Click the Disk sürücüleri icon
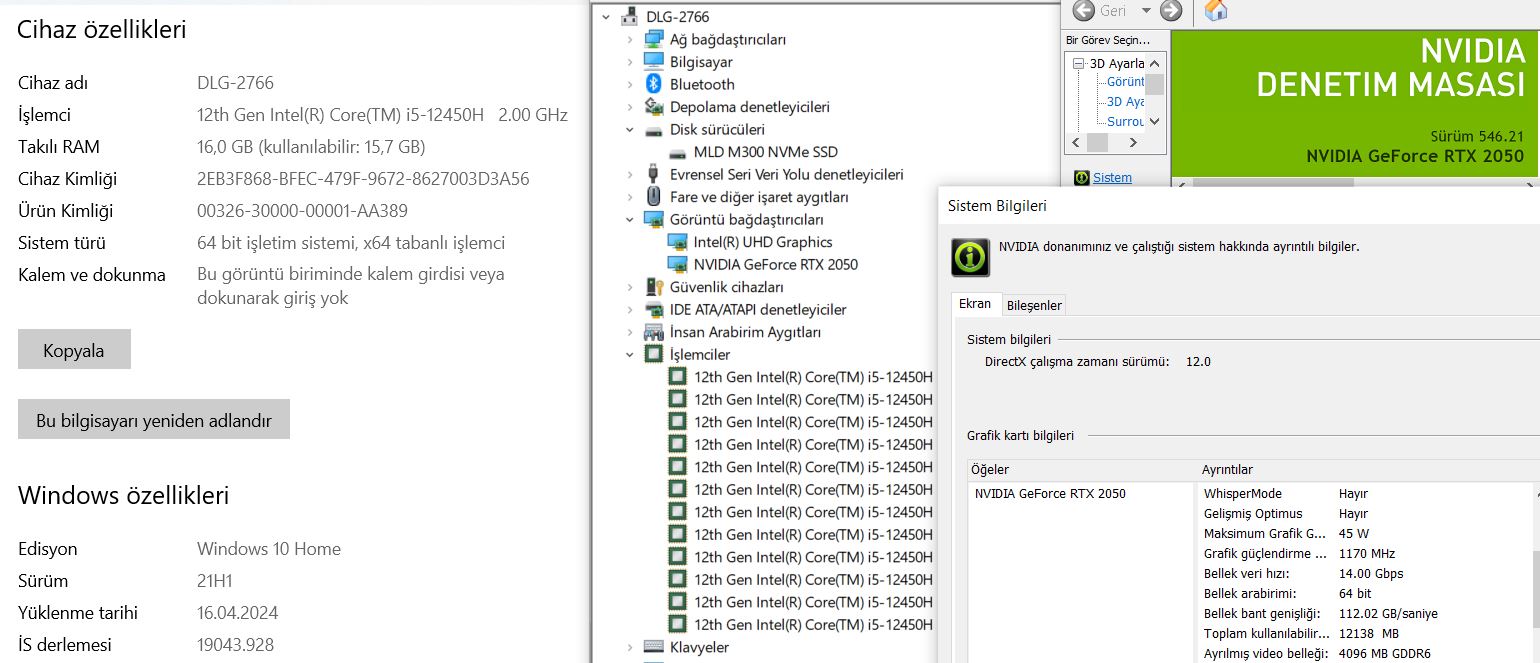Screen dimensions: 1540x663 click(654, 129)
